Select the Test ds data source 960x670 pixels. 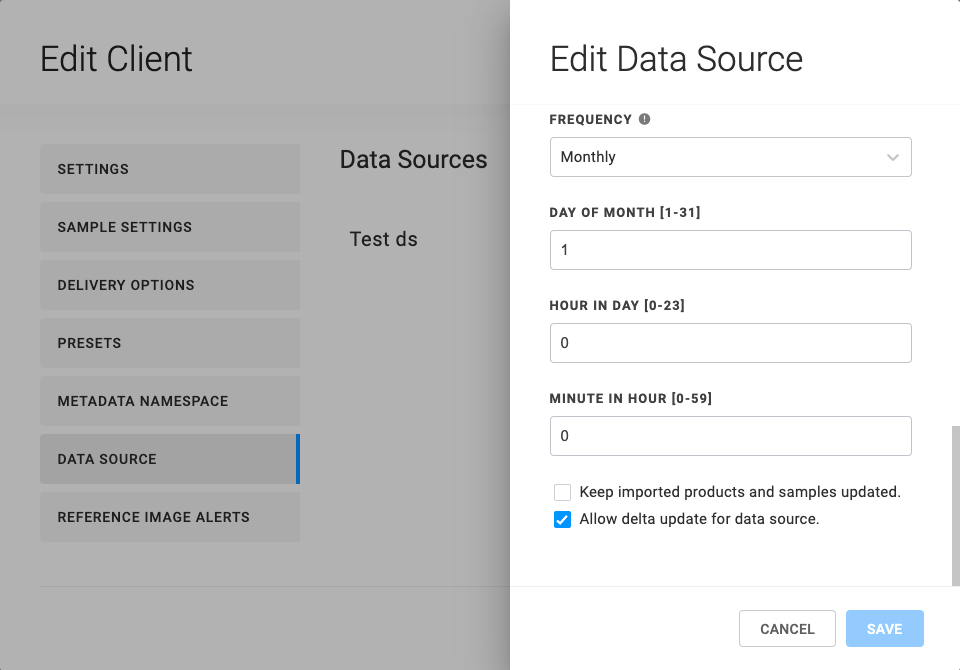click(x=384, y=239)
